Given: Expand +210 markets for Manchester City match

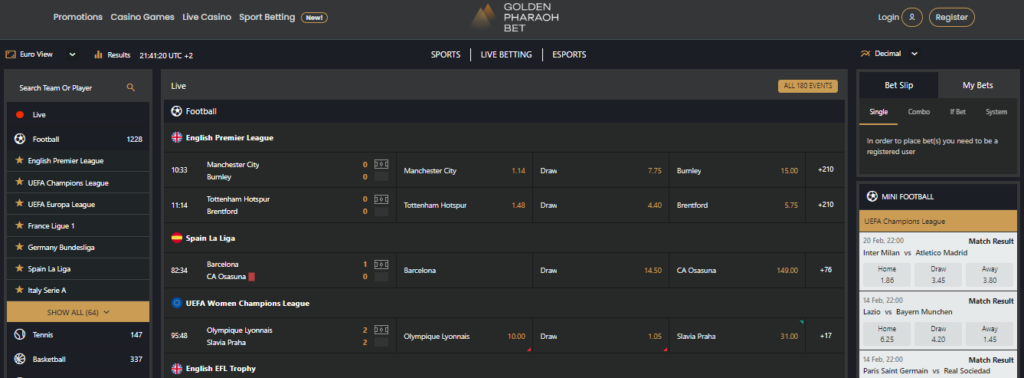Looking at the screenshot, I should click(x=825, y=170).
